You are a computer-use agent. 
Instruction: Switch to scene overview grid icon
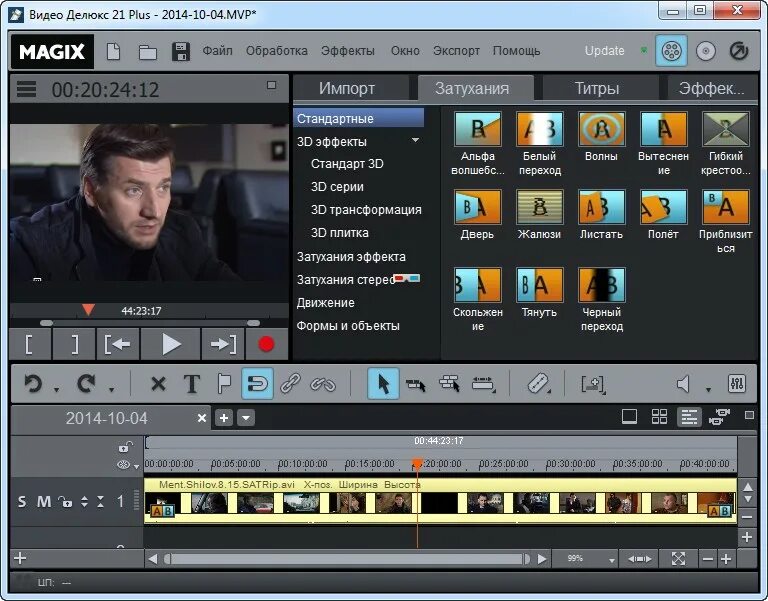tap(659, 417)
